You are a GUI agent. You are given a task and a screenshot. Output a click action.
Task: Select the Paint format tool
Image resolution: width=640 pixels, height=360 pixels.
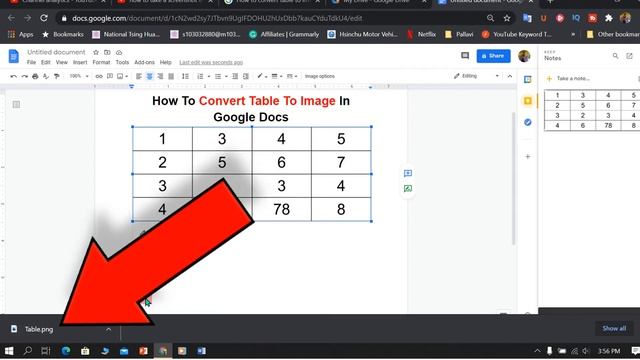(x=57, y=76)
